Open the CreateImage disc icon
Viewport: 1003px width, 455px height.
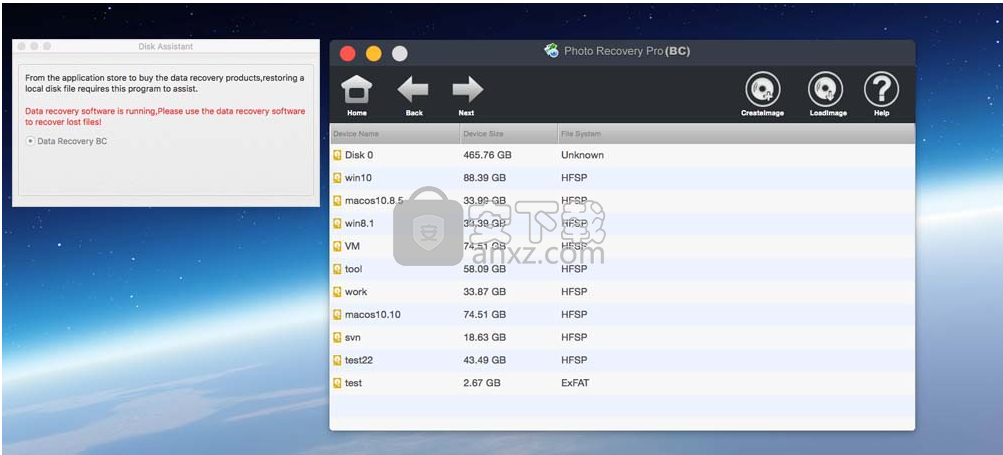(762, 89)
